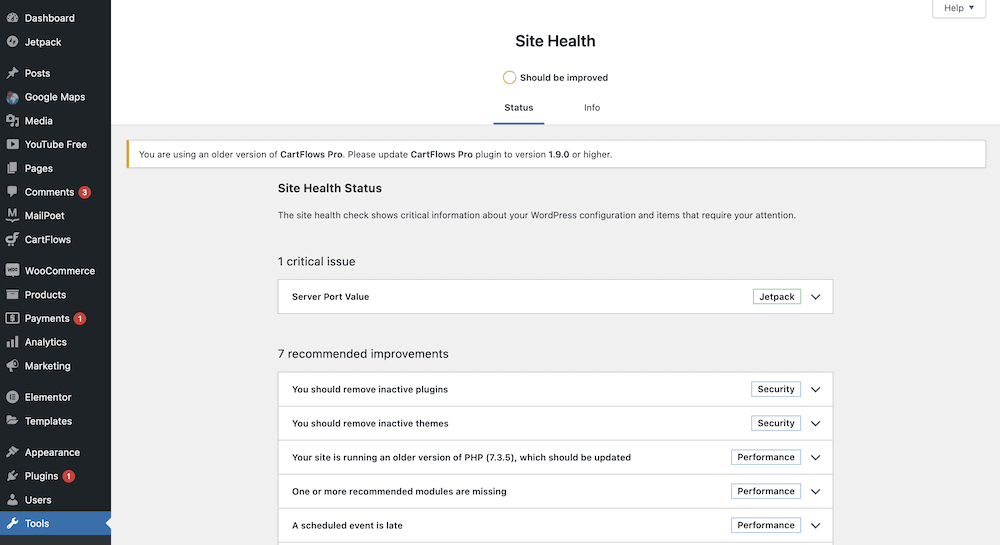Screen dimensions: 1000x545
Task: Click the Should be improved status circle
Action: tap(509, 78)
